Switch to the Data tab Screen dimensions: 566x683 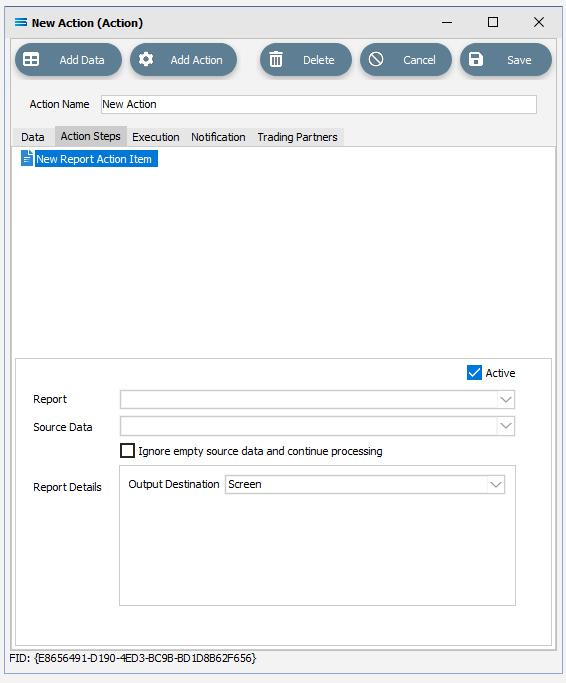[x=33, y=137]
